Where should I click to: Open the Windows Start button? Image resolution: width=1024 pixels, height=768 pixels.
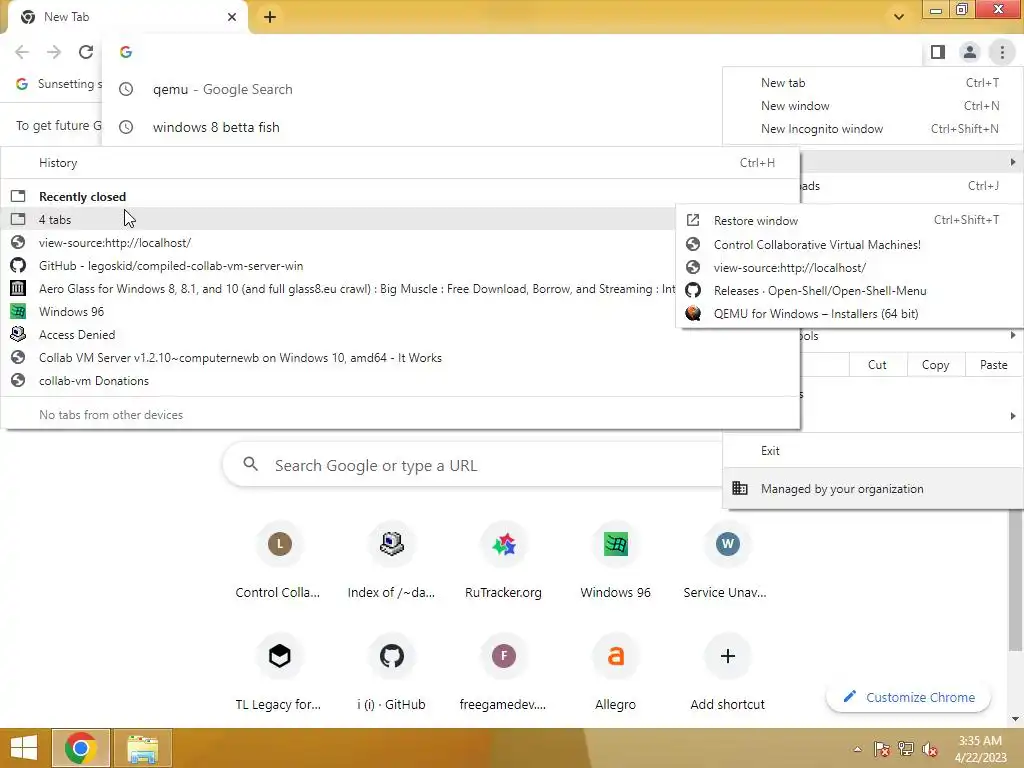(x=24, y=748)
